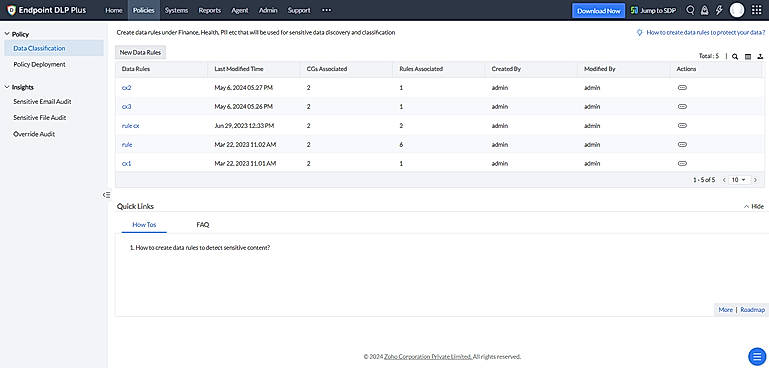769x368 pixels.
Task: Click the New Data Rules button
Action: tap(140, 52)
